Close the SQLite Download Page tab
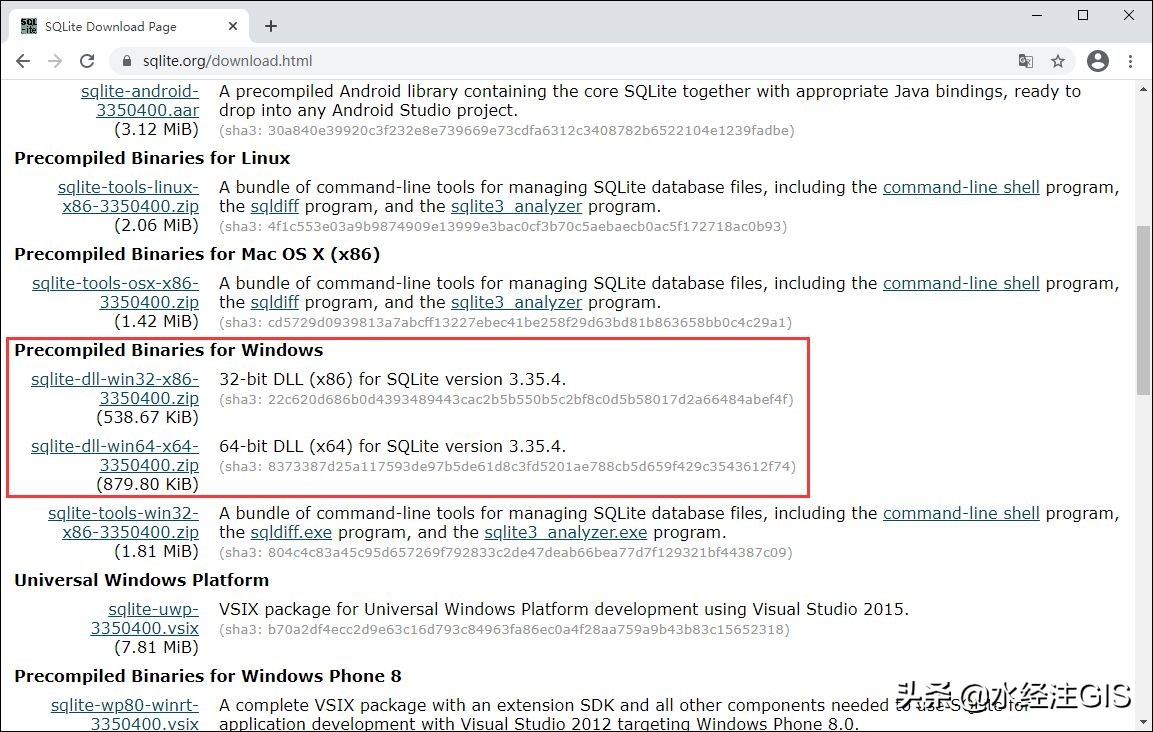 pyautogui.click(x=232, y=26)
